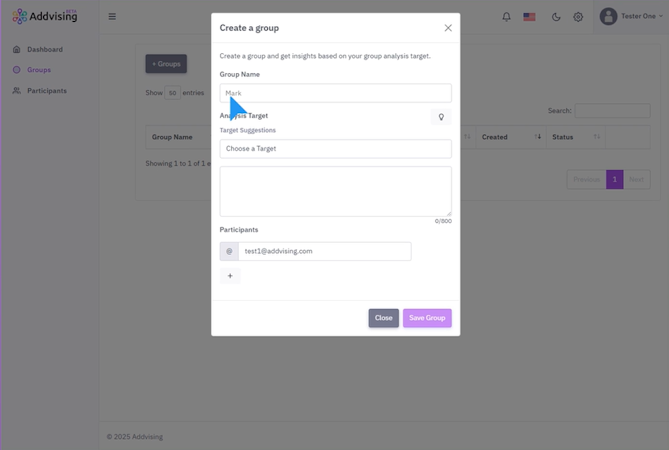Open the US flag language selector

point(529,16)
